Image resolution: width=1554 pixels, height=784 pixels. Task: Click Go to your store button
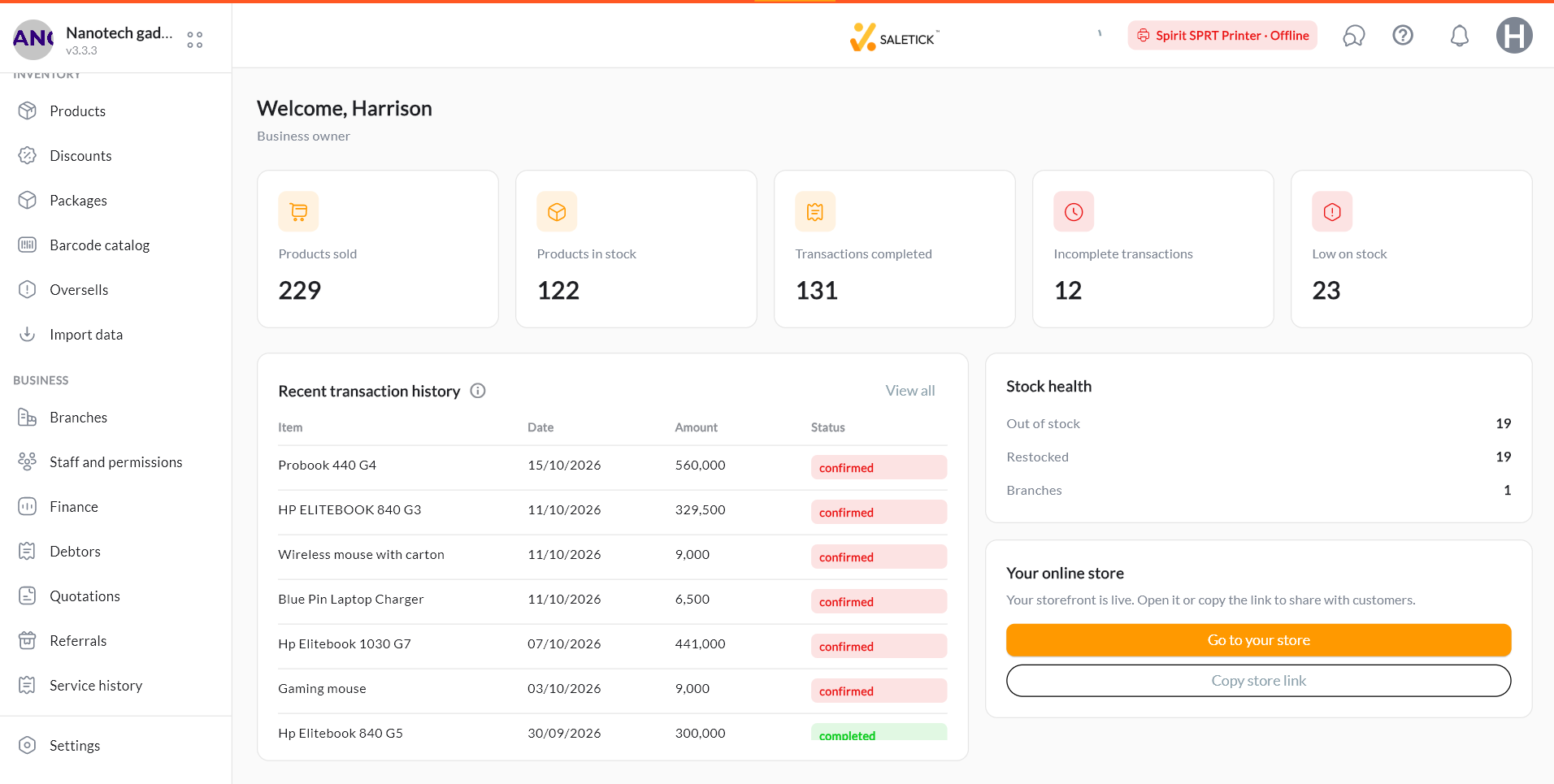click(1258, 640)
